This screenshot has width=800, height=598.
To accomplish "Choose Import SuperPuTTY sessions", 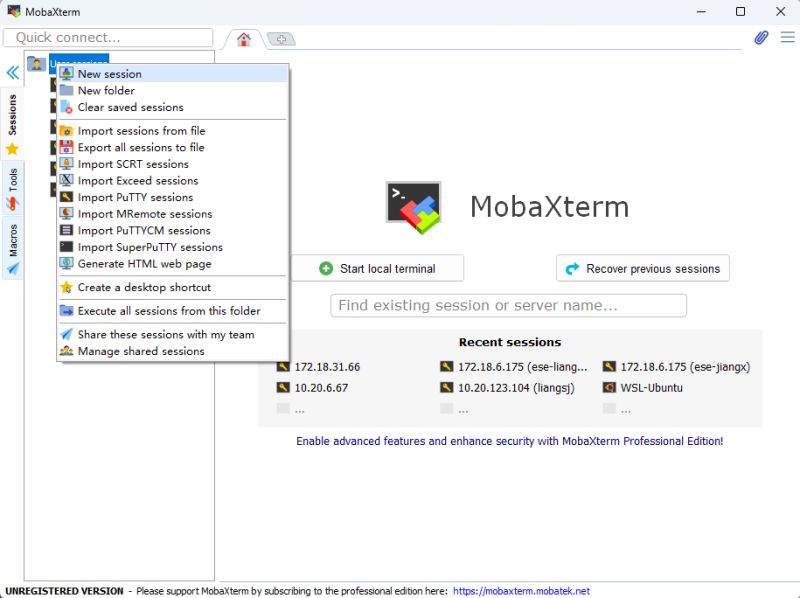I will (x=173, y=247).
